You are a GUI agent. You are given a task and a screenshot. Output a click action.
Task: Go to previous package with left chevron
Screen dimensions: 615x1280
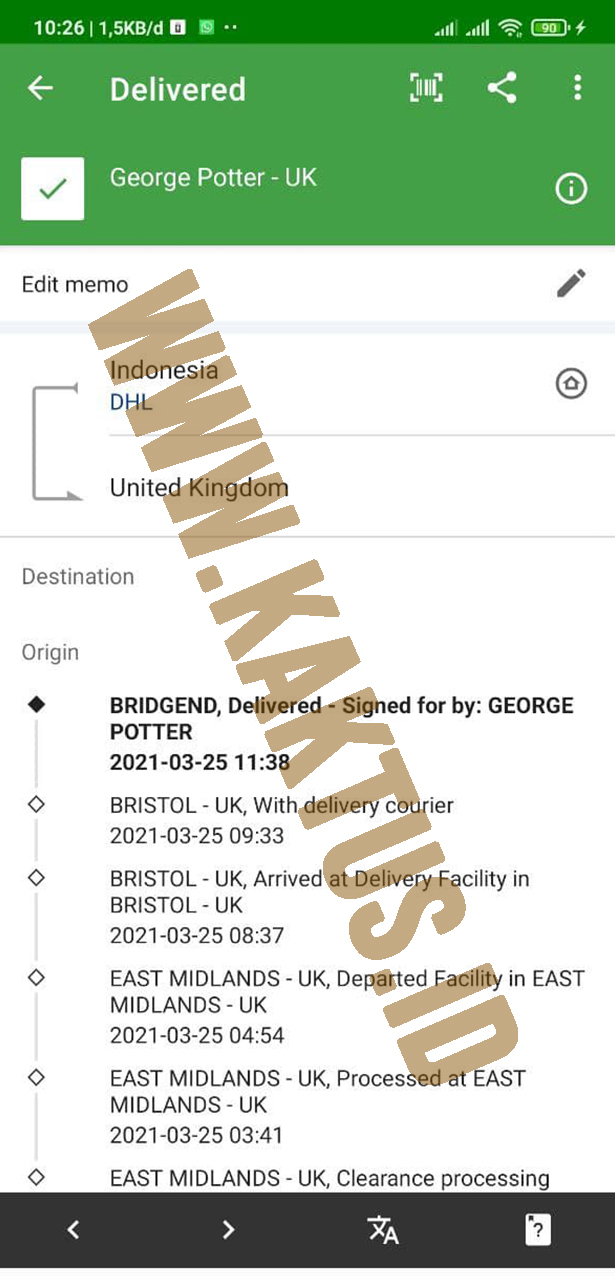[x=73, y=1230]
